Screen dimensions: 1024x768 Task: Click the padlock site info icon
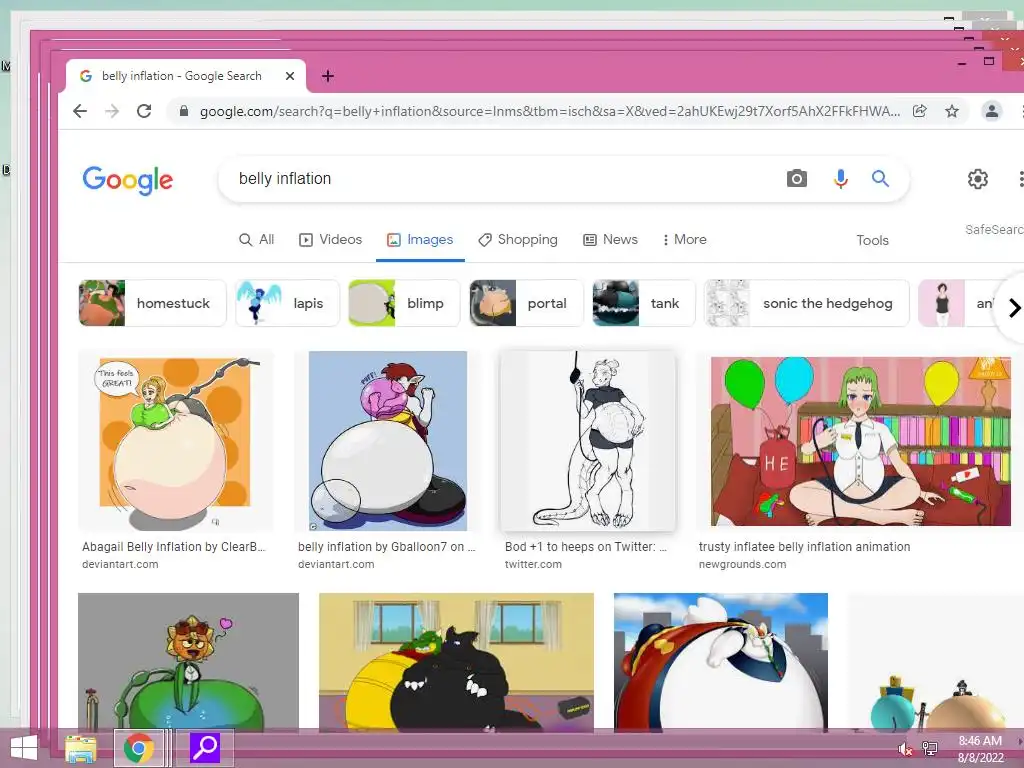pyautogui.click(x=184, y=111)
